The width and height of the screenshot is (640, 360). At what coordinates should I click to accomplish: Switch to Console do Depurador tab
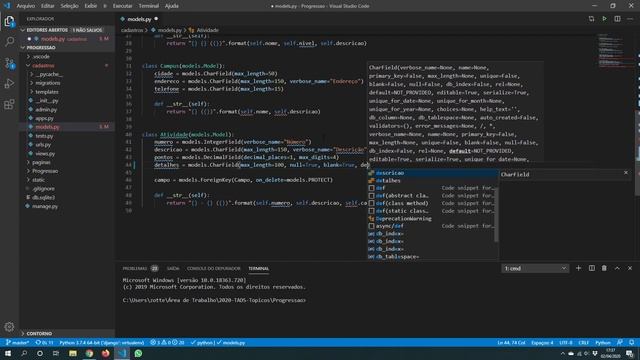[213, 269]
